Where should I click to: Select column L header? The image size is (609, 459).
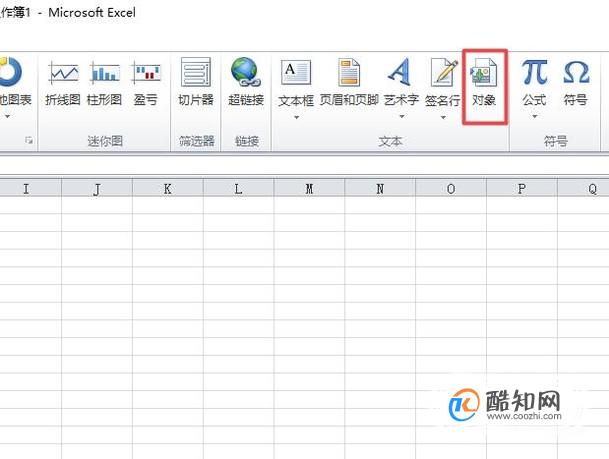coord(238,189)
